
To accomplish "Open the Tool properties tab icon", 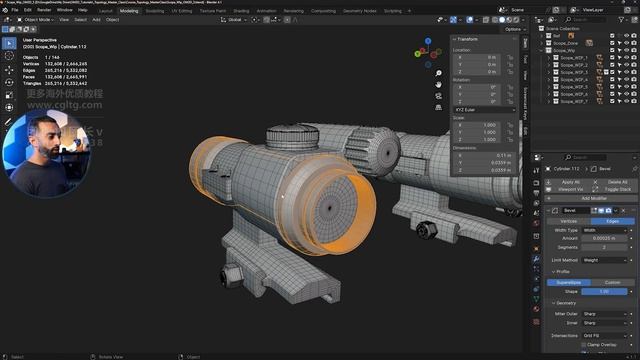I will coord(536,170).
